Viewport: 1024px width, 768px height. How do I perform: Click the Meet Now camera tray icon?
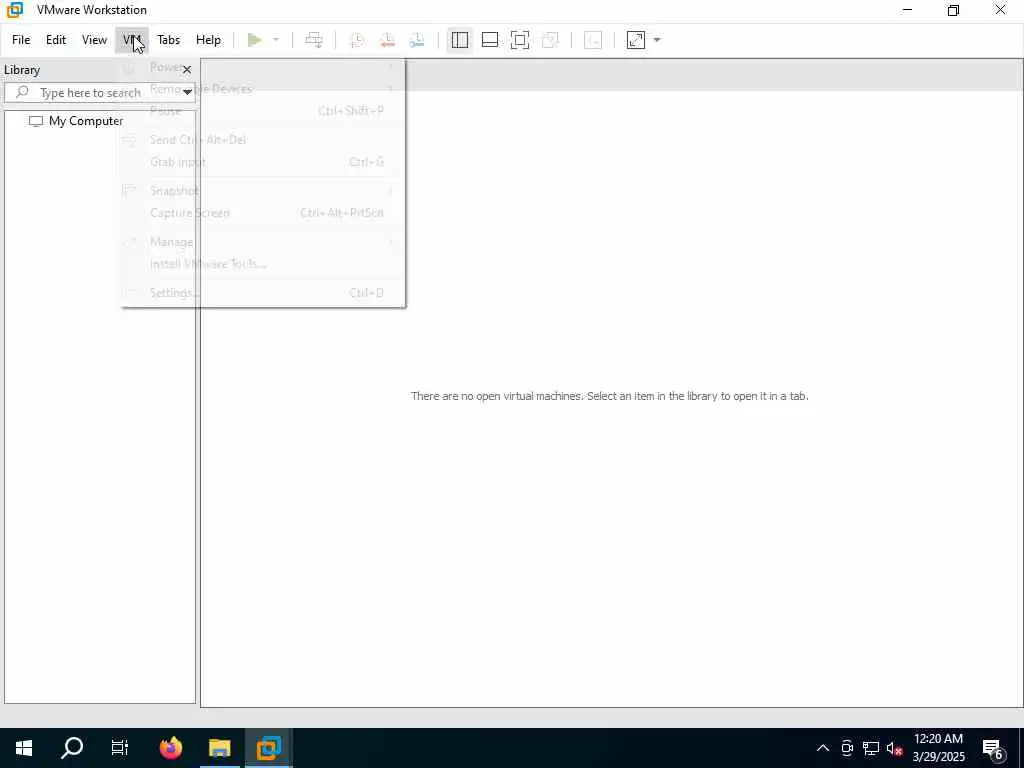[x=847, y=748]
